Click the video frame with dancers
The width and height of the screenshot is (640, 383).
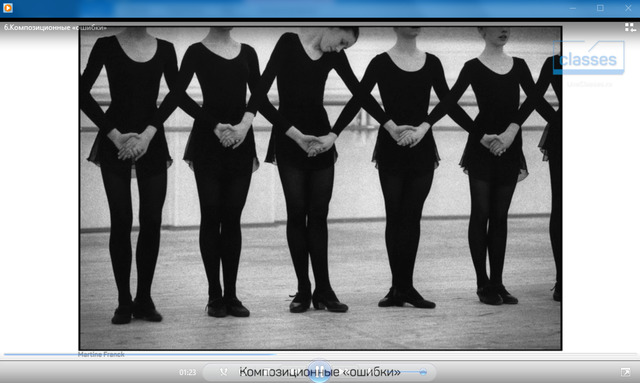(x=320, y=188)
